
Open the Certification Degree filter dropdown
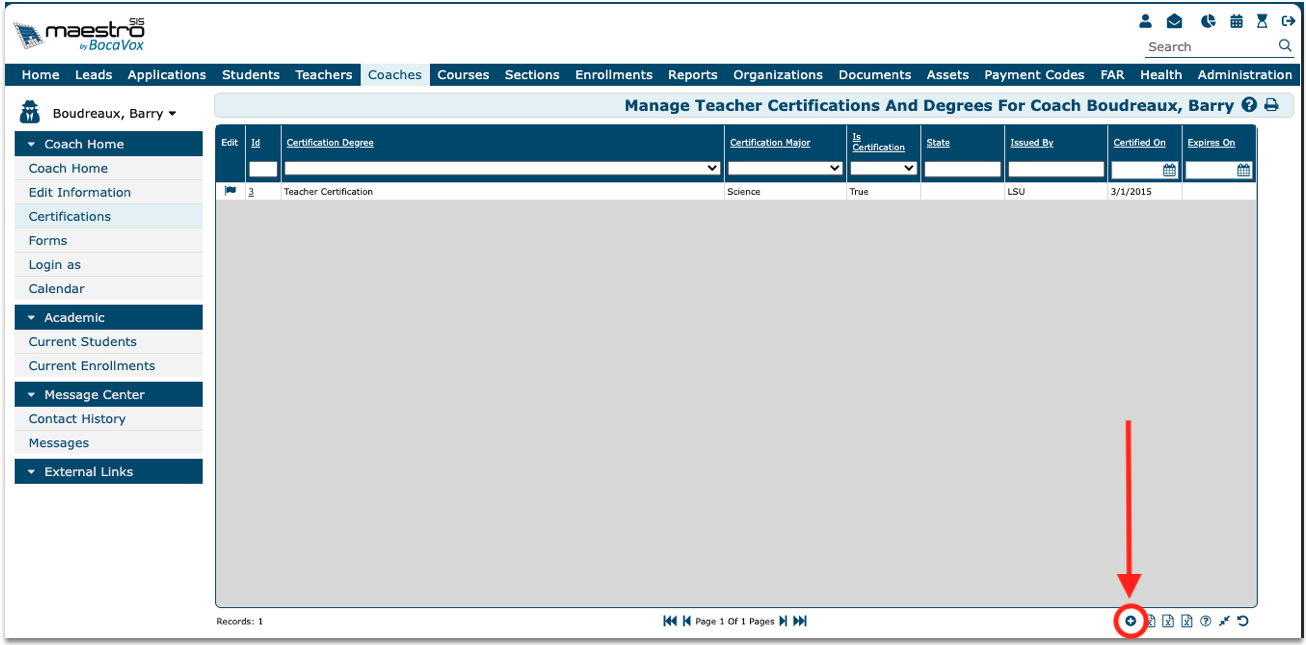coord(712,169)
